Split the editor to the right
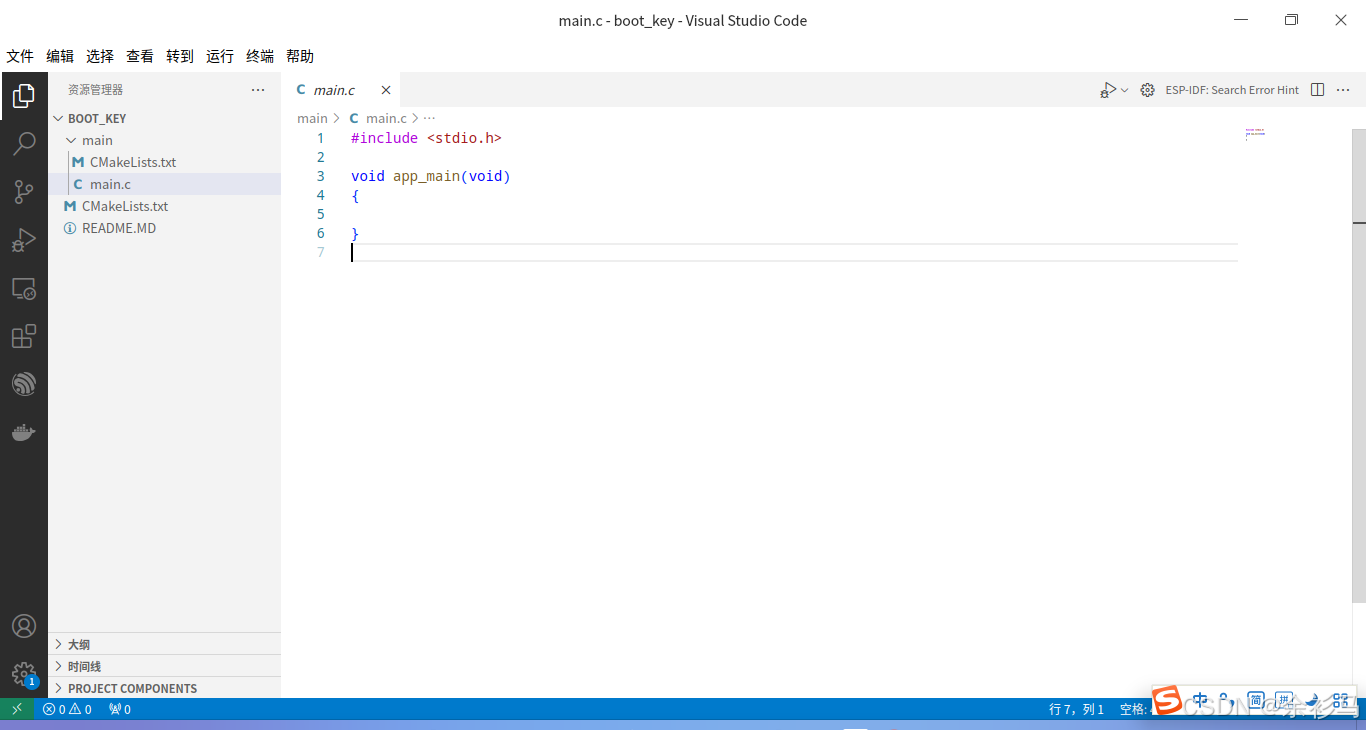The image size is (1366, 730). [x=1317, y=90]
